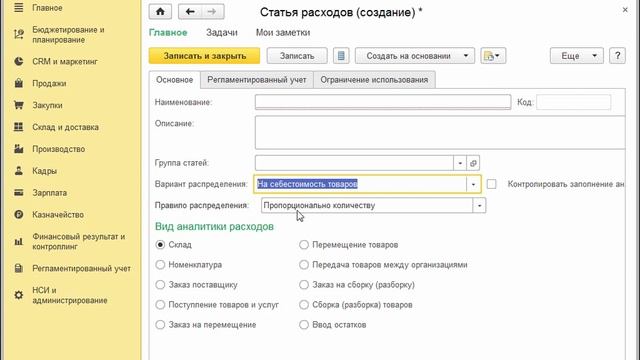Open the Еще menu dropdown
The height and width of the screenshot is (360, 640).
pyautogui.click(x=576, y=56)
